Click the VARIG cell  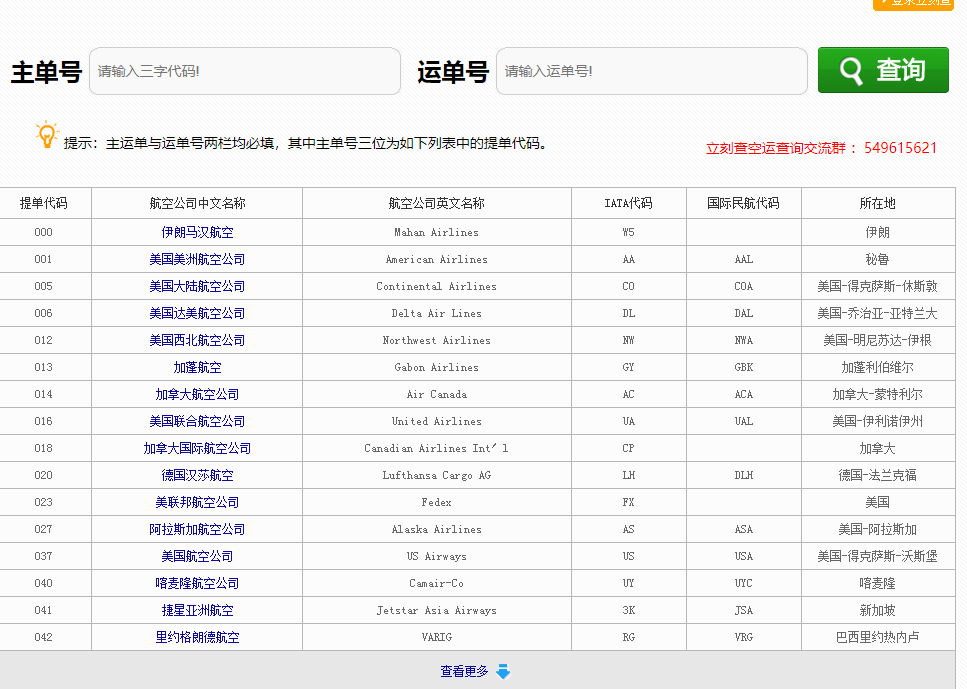coord(437,638)
